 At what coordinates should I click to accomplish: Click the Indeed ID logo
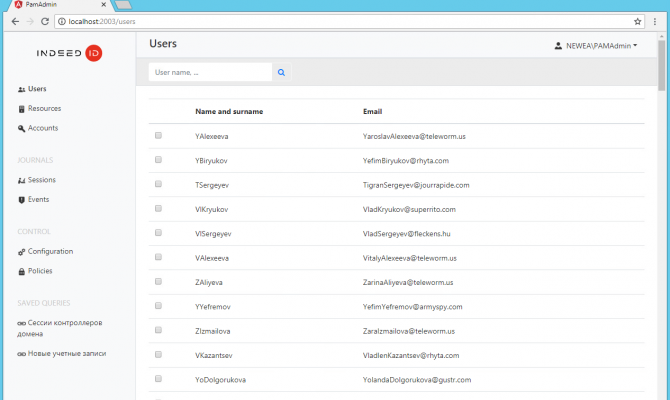pos(69,53)
